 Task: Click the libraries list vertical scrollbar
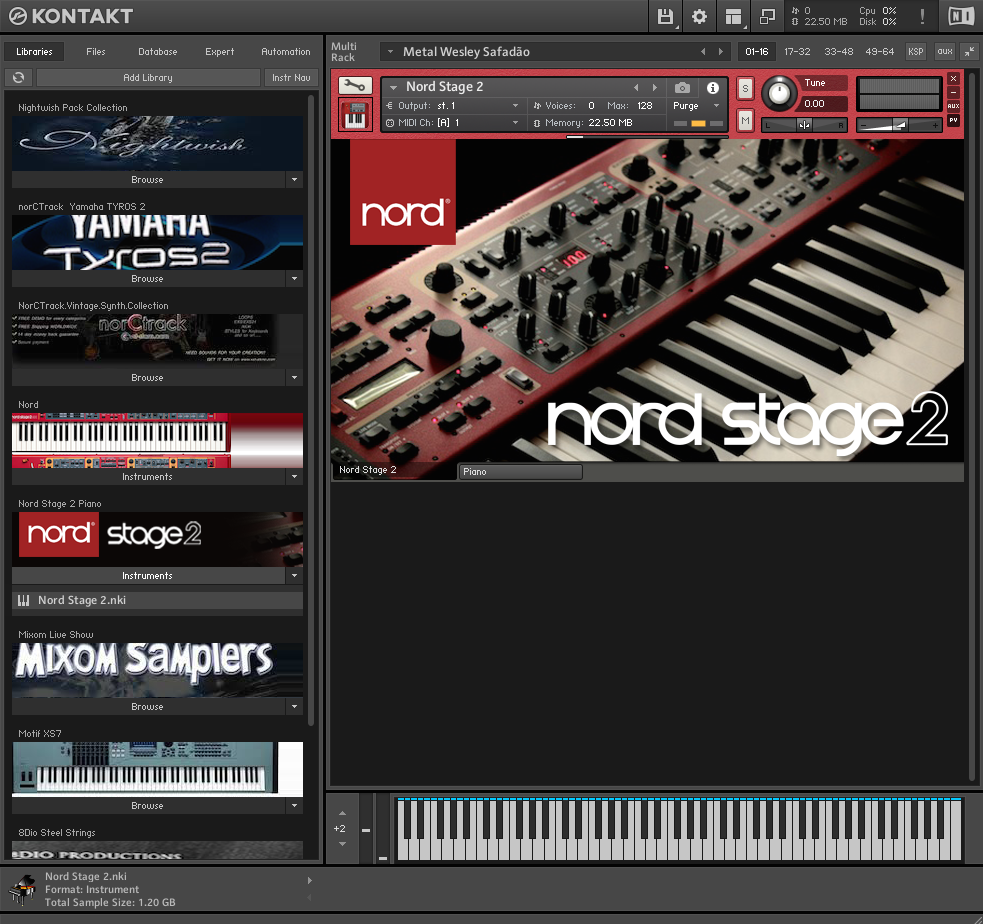[x=311, y=411]
